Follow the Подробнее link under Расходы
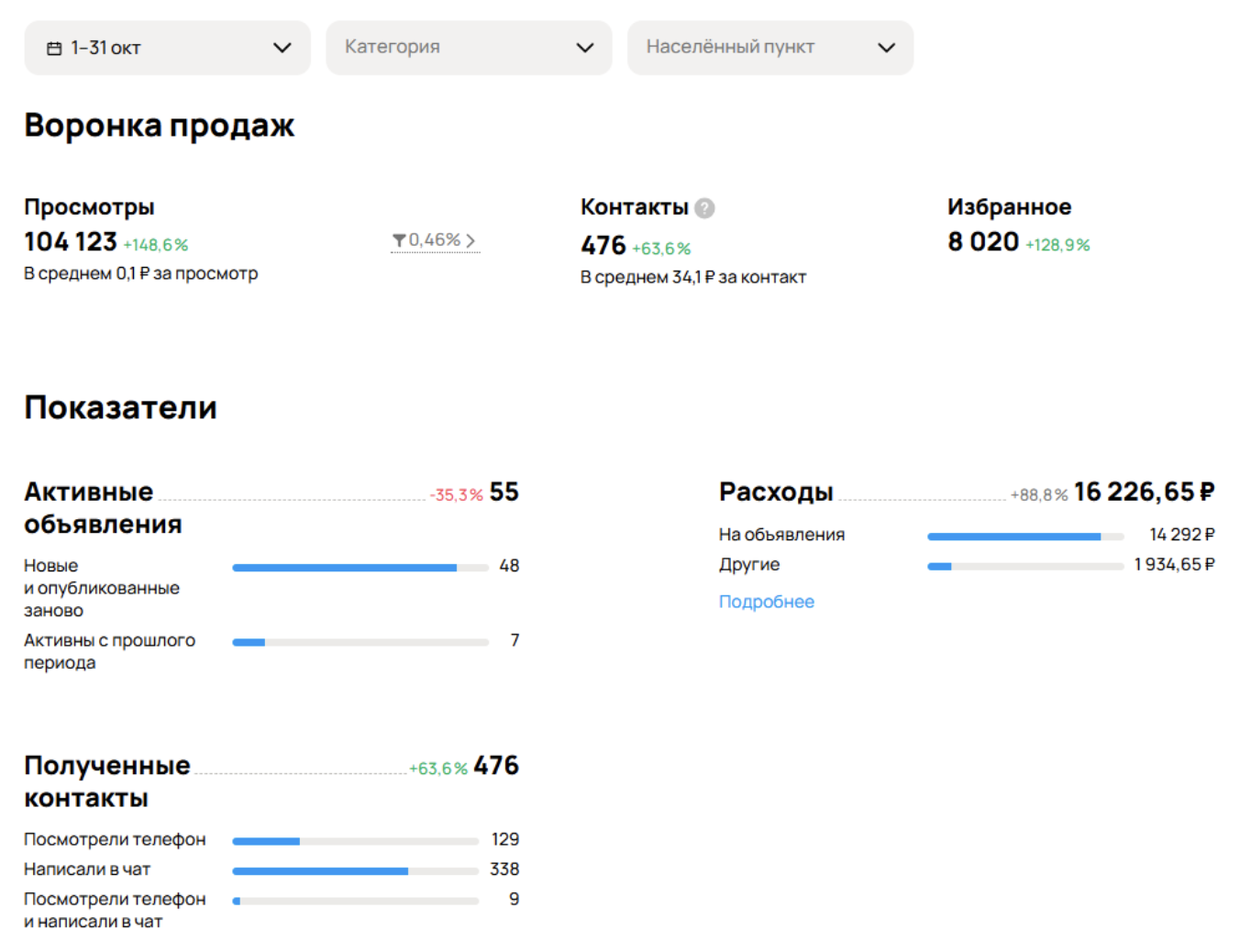The width and height of the screenshot is (1251, 952). tap(766, 602)
